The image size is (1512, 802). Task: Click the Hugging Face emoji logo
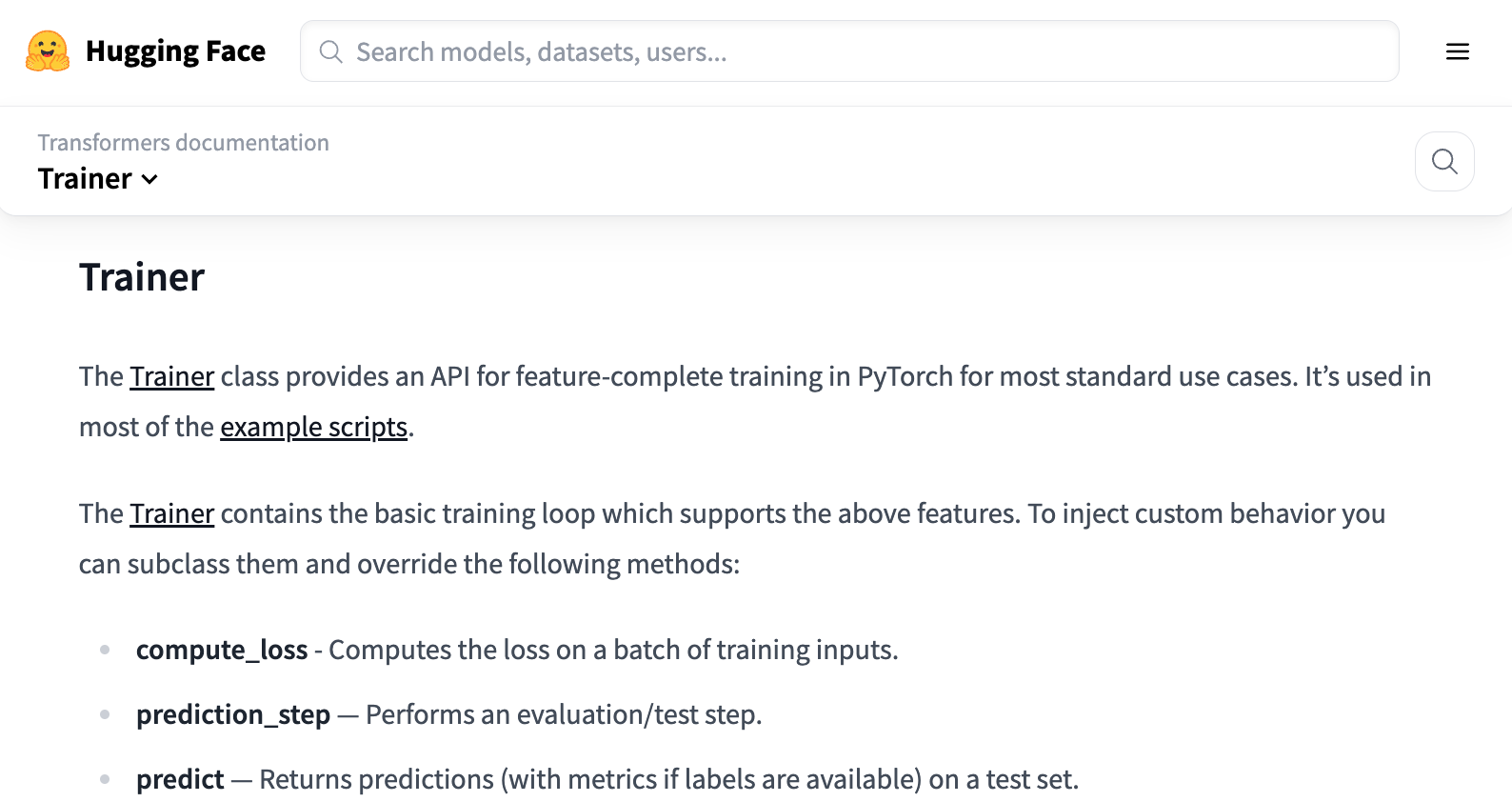48,51
